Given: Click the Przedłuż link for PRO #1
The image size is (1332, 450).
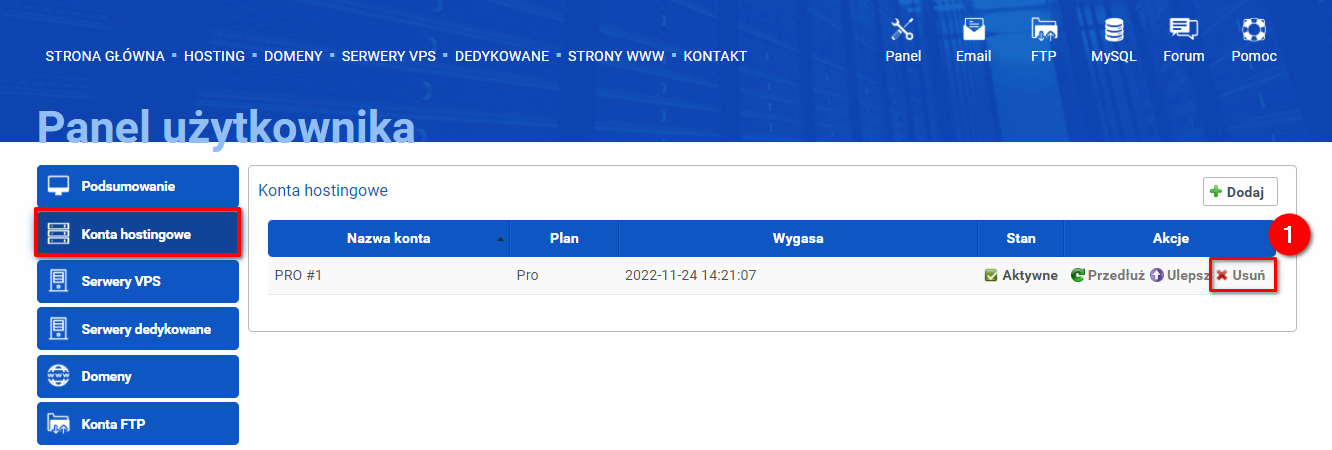Looking at the screenshot, I should point(1107,275).
